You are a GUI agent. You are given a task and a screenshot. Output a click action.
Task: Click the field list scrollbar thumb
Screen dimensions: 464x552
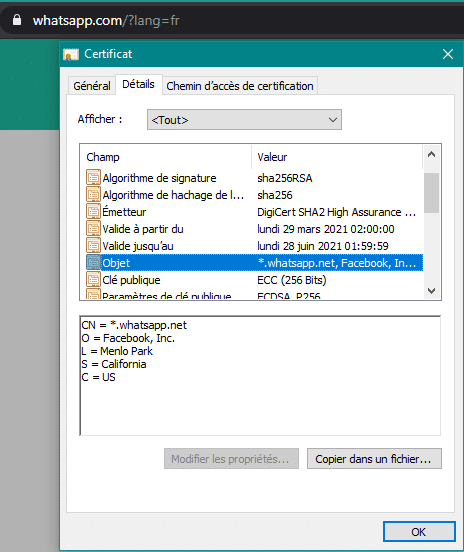(431, 193)
